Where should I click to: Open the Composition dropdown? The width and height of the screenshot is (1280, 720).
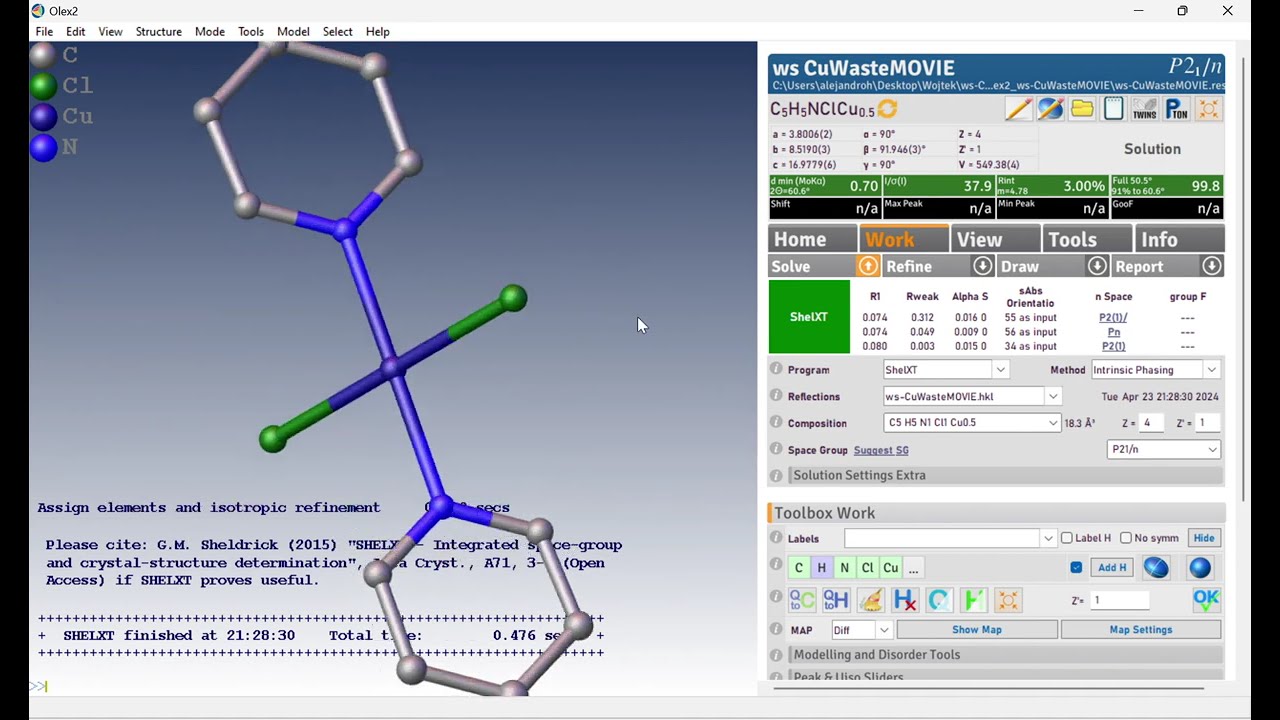click(1052, 423)
